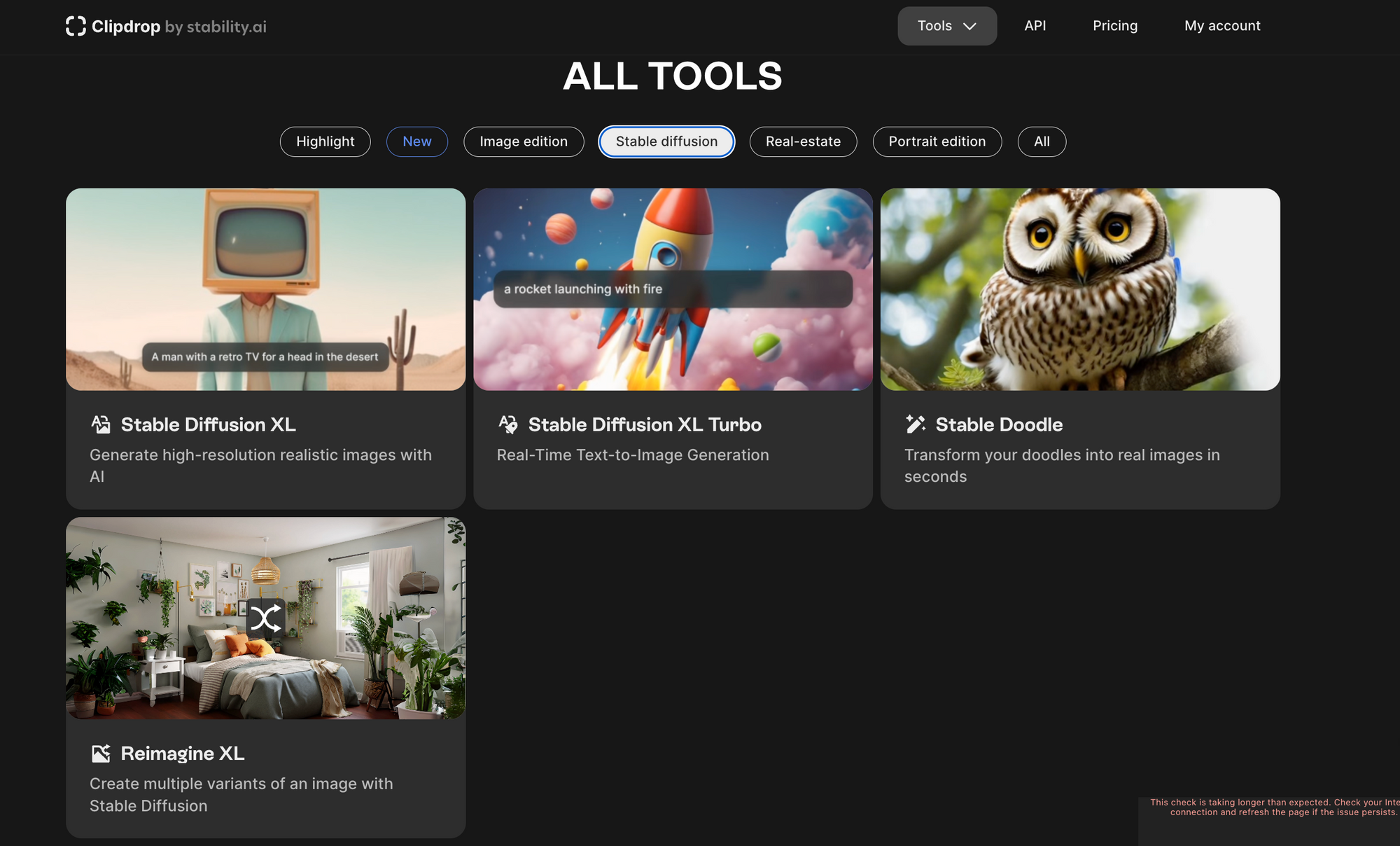Image resolution: width=1400 pixels, height=846 pixels.
Task: Click the ALL TOOLS heading
Action: 673,76
